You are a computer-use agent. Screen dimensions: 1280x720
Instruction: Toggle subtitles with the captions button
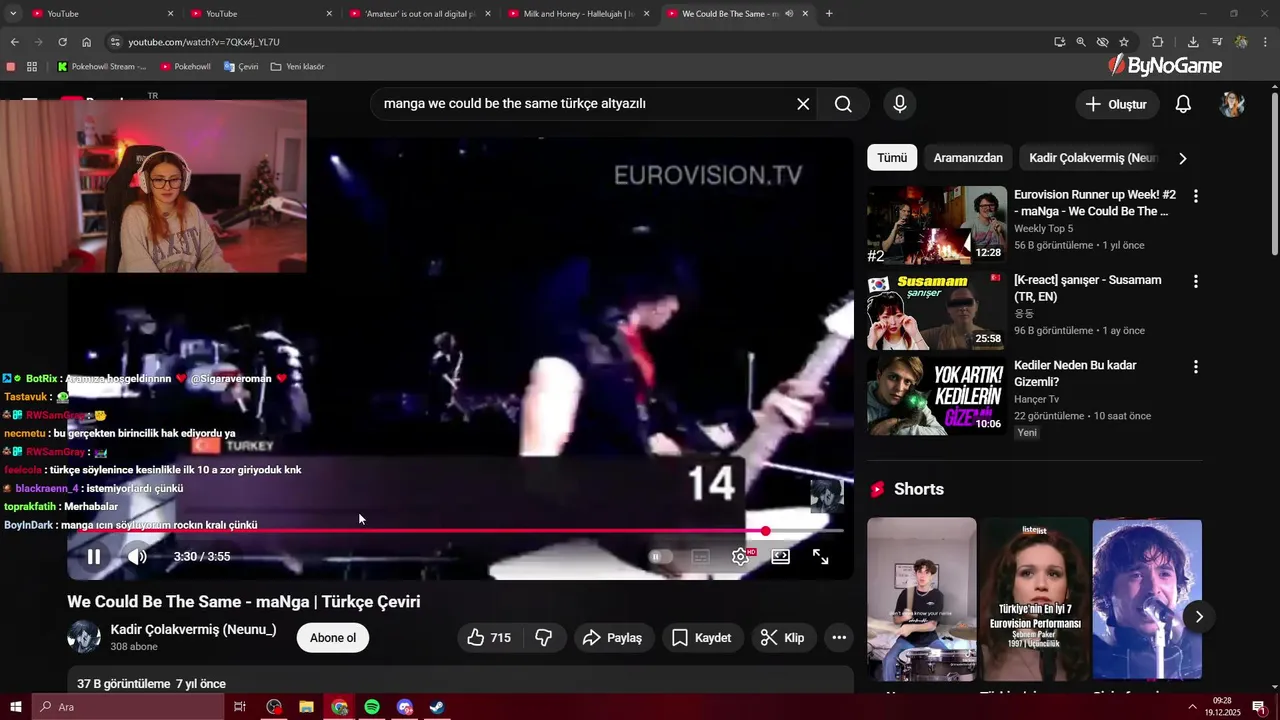pos(701,557)
